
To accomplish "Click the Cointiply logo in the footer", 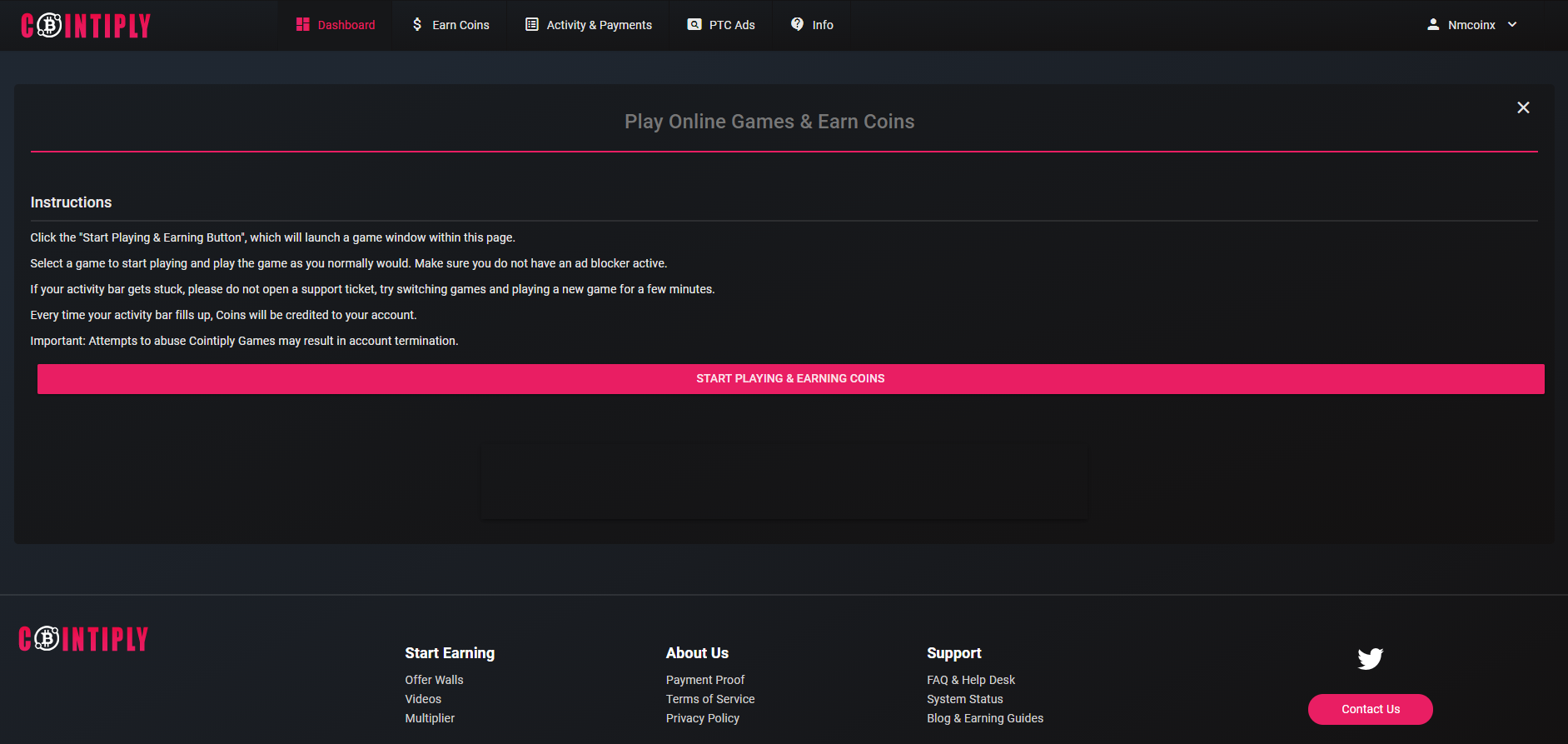I will (x=83, y=639).
